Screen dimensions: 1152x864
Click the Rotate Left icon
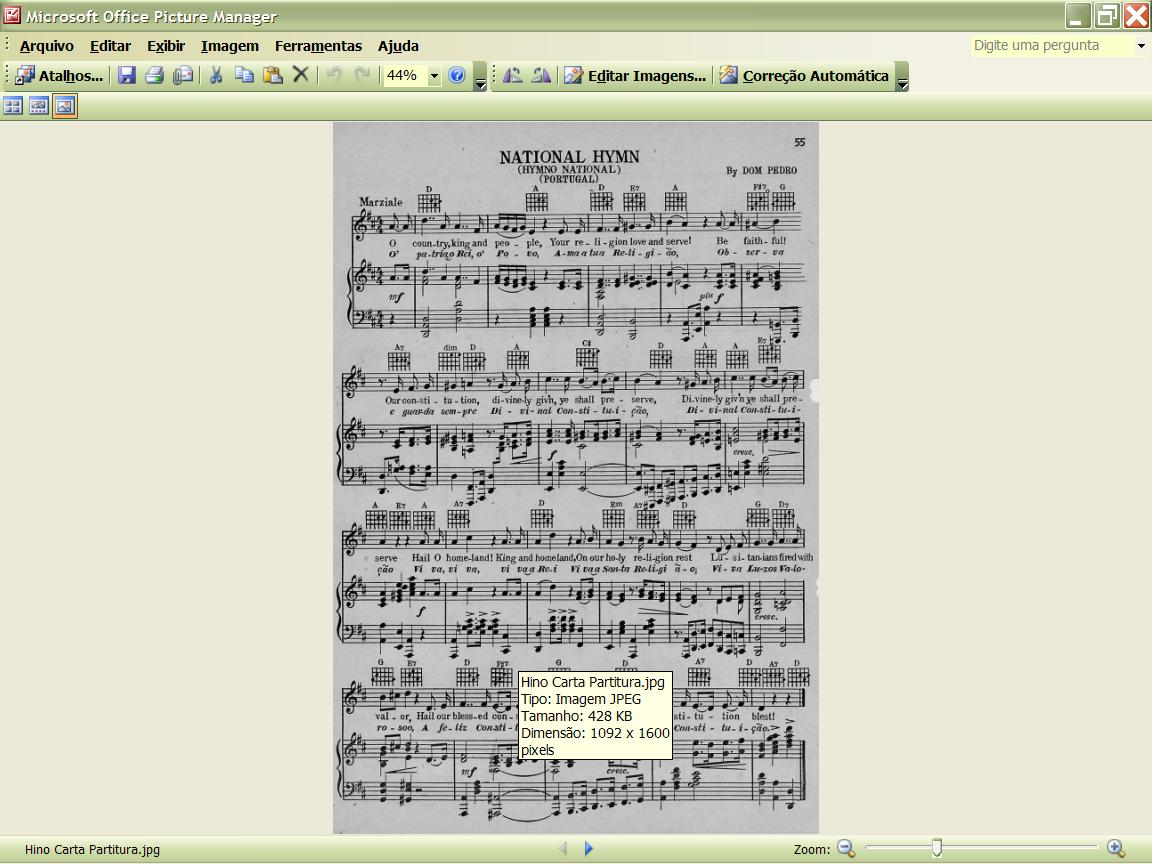[x=513, y=75]
